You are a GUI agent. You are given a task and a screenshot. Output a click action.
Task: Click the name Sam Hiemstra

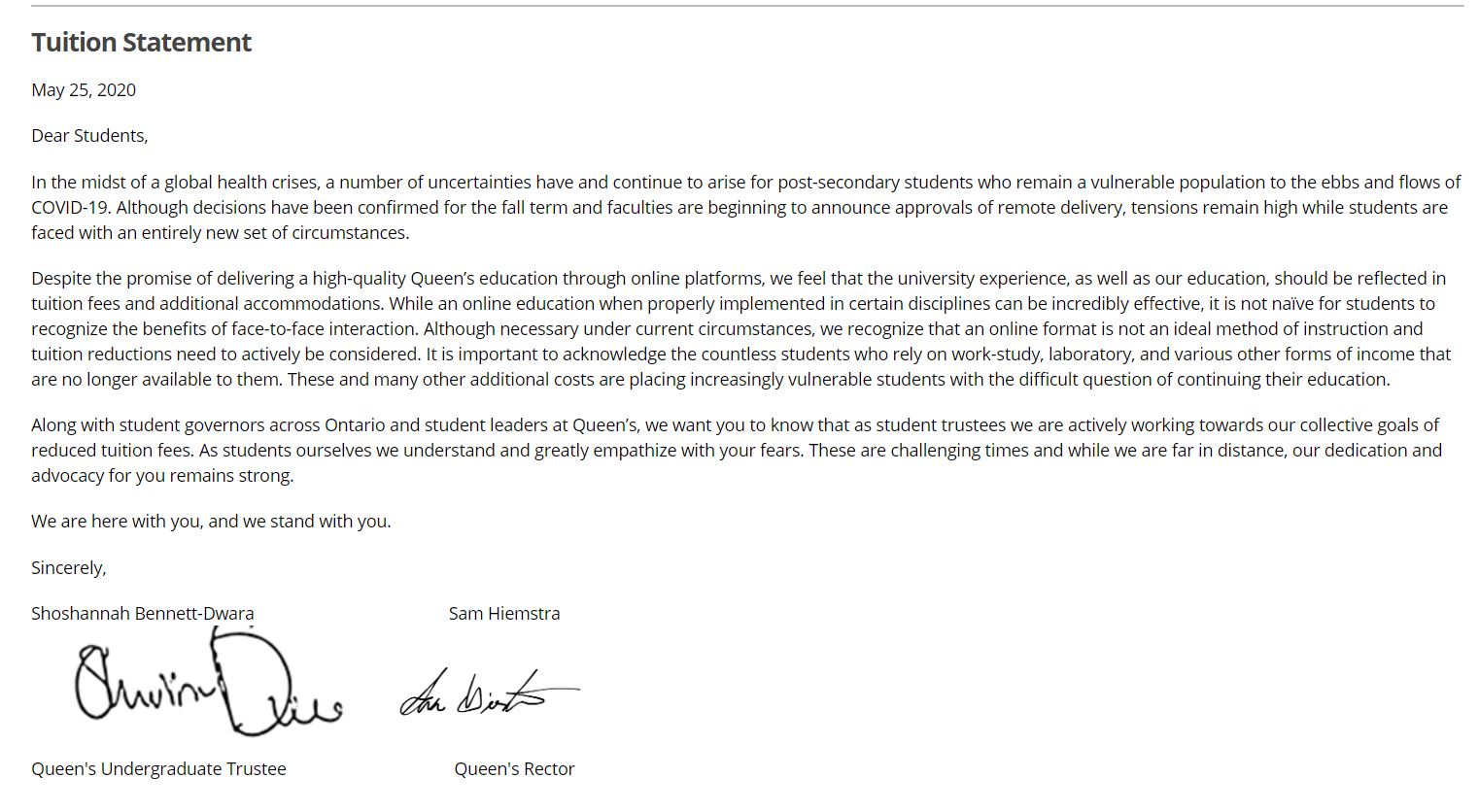pos(504,614)
